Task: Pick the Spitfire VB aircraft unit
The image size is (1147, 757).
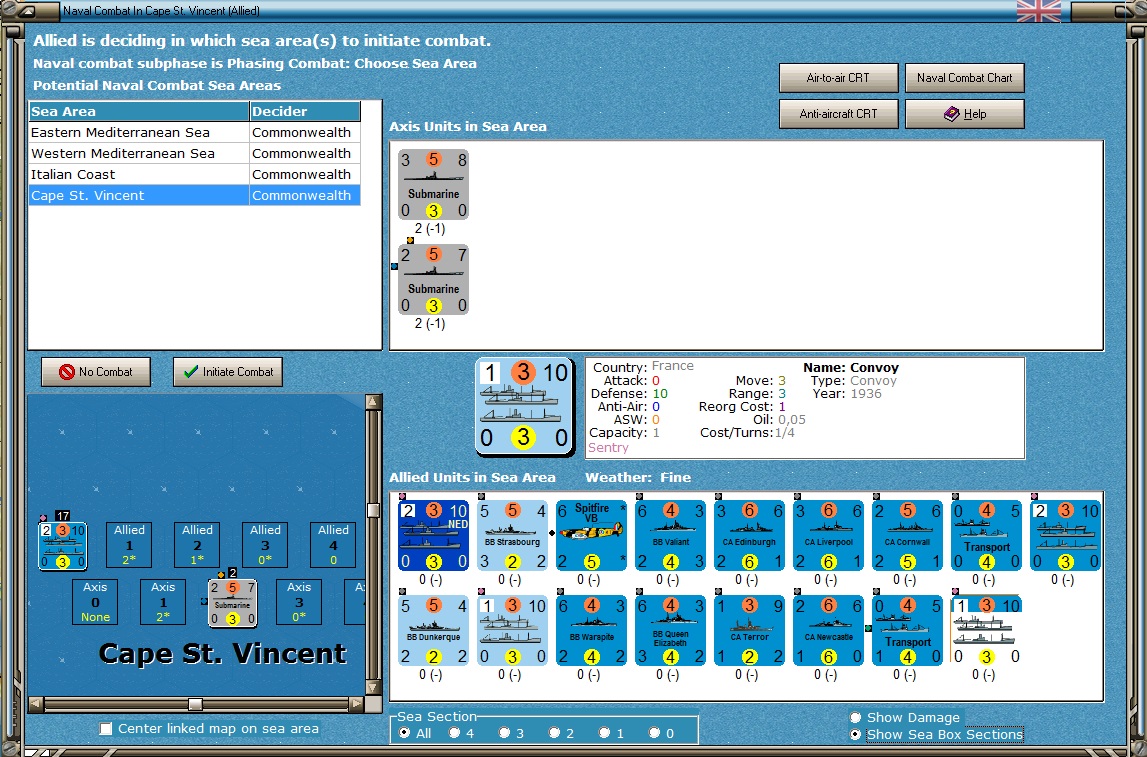Action: coord(591,535)
